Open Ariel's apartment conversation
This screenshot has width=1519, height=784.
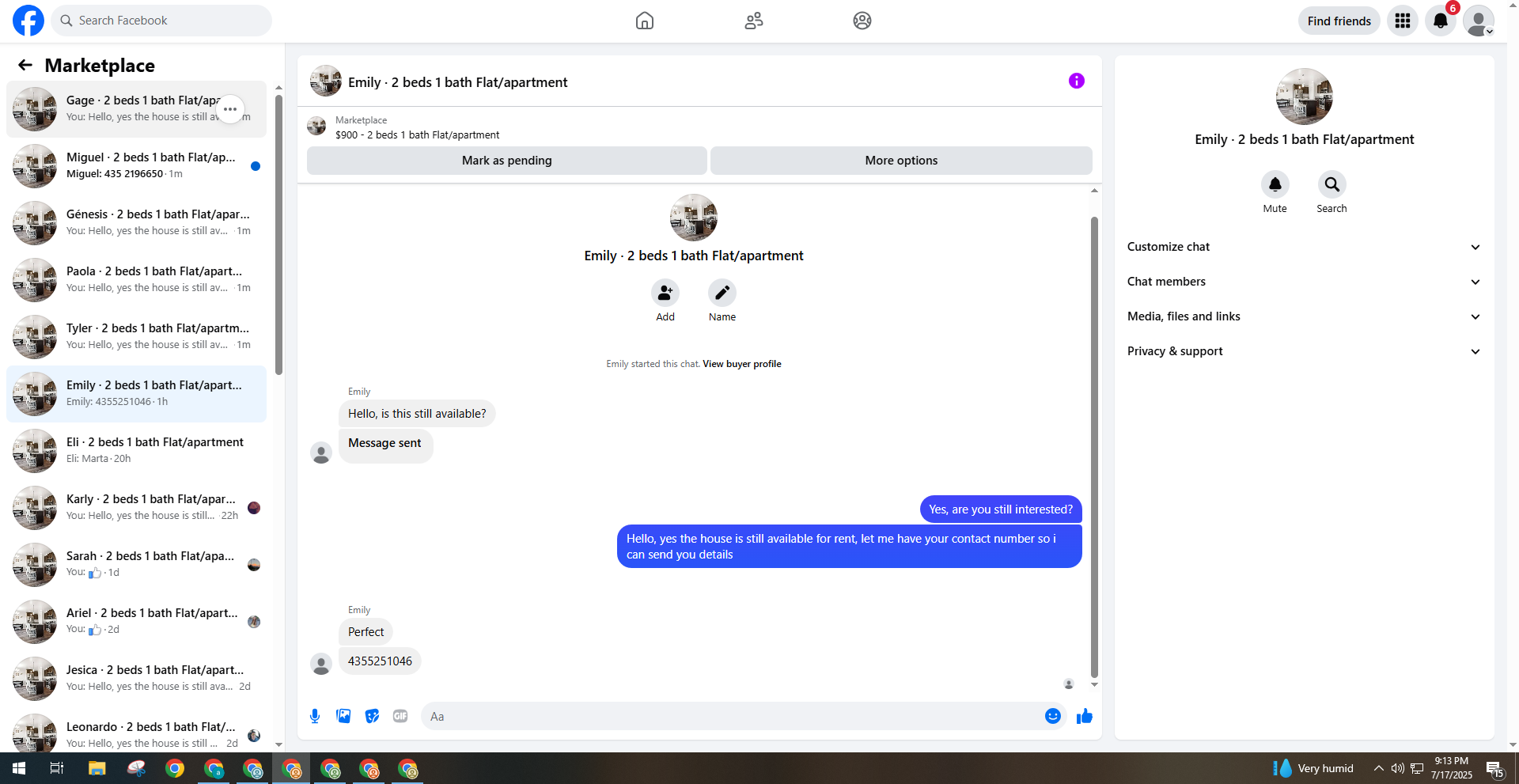(x=136, y=622)
